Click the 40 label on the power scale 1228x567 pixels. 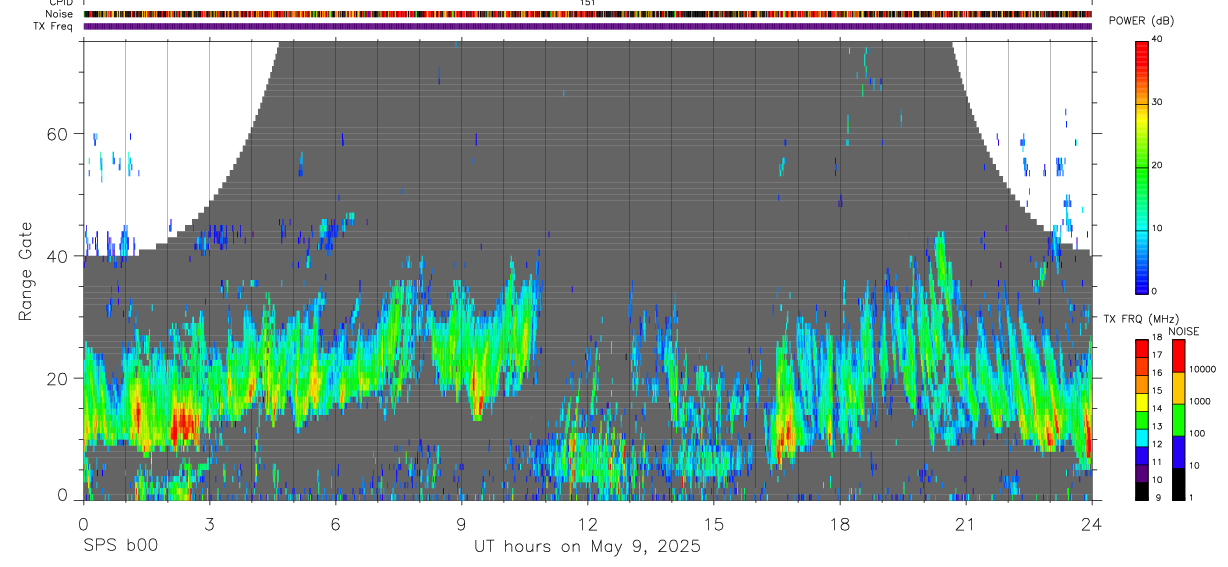pyautogui.click(x=1157, y=39)
